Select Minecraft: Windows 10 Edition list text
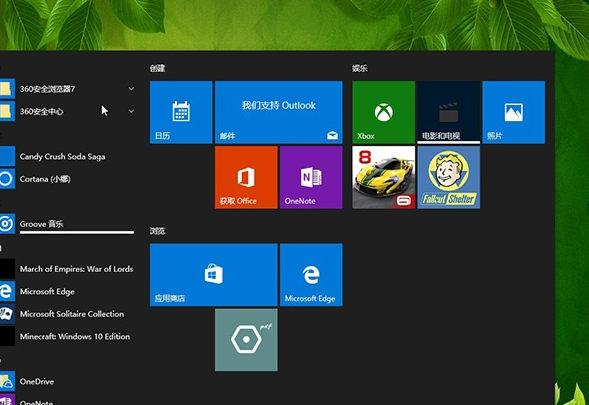Screen dimensions: 589x405 coord(75,337)
